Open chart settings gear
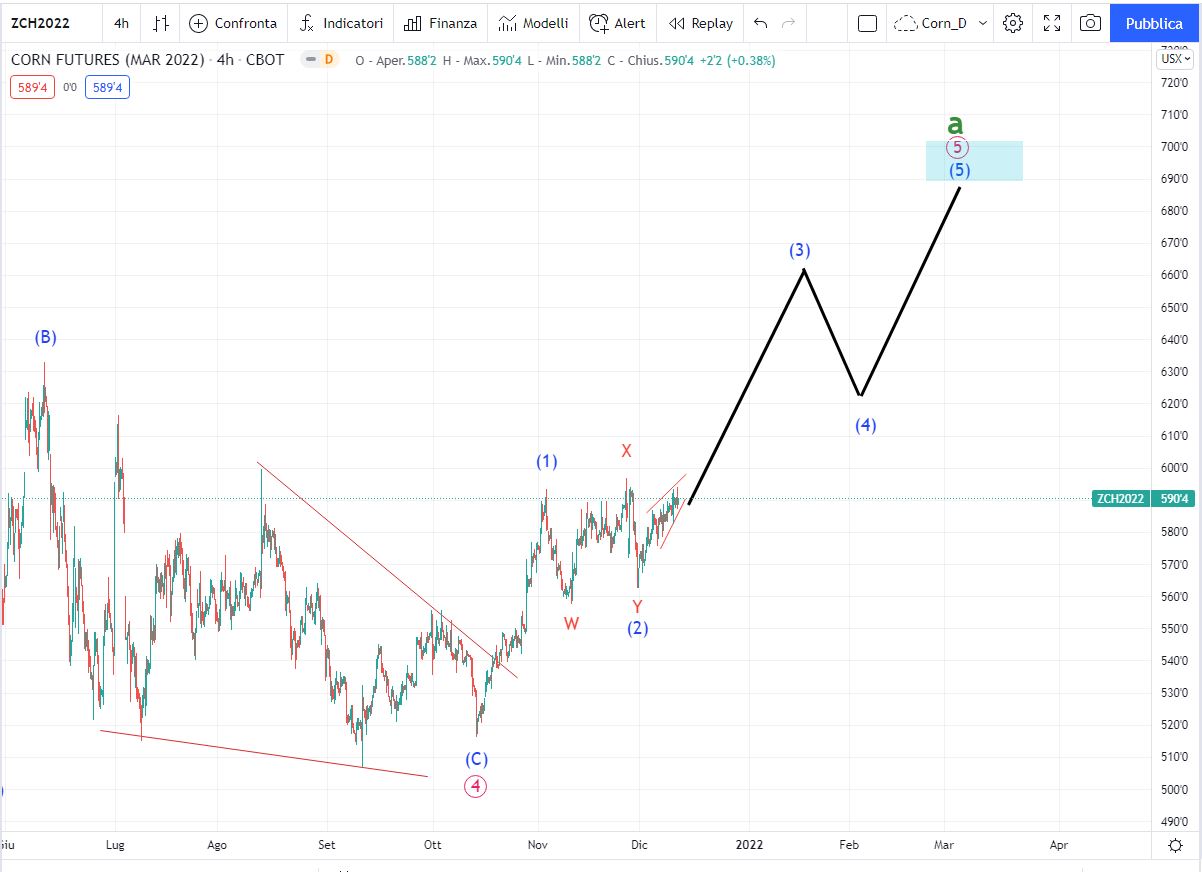Viewport: 1202px width, 872px height. (x=1013, y=23)
